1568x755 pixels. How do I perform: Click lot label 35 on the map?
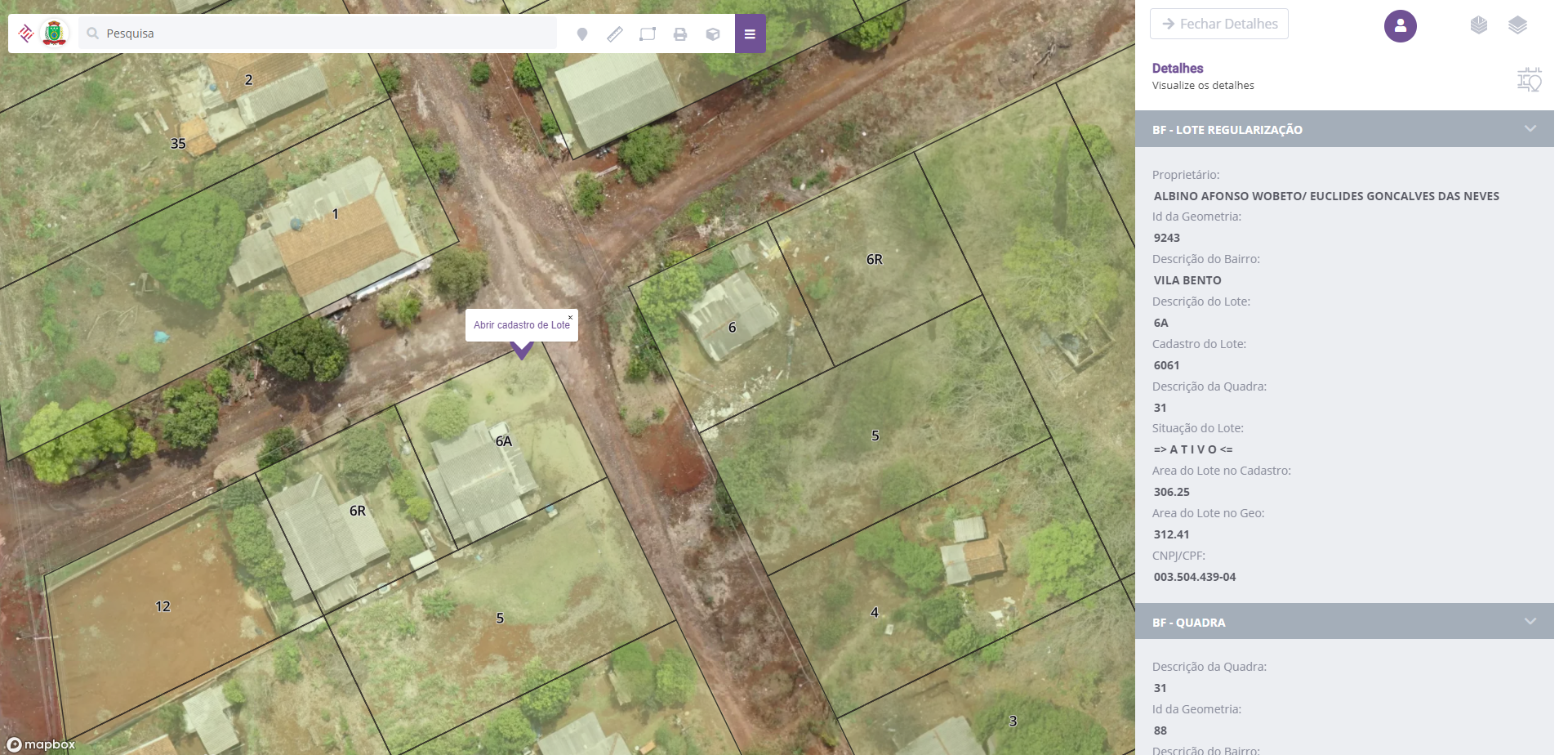tap(178, 144)
